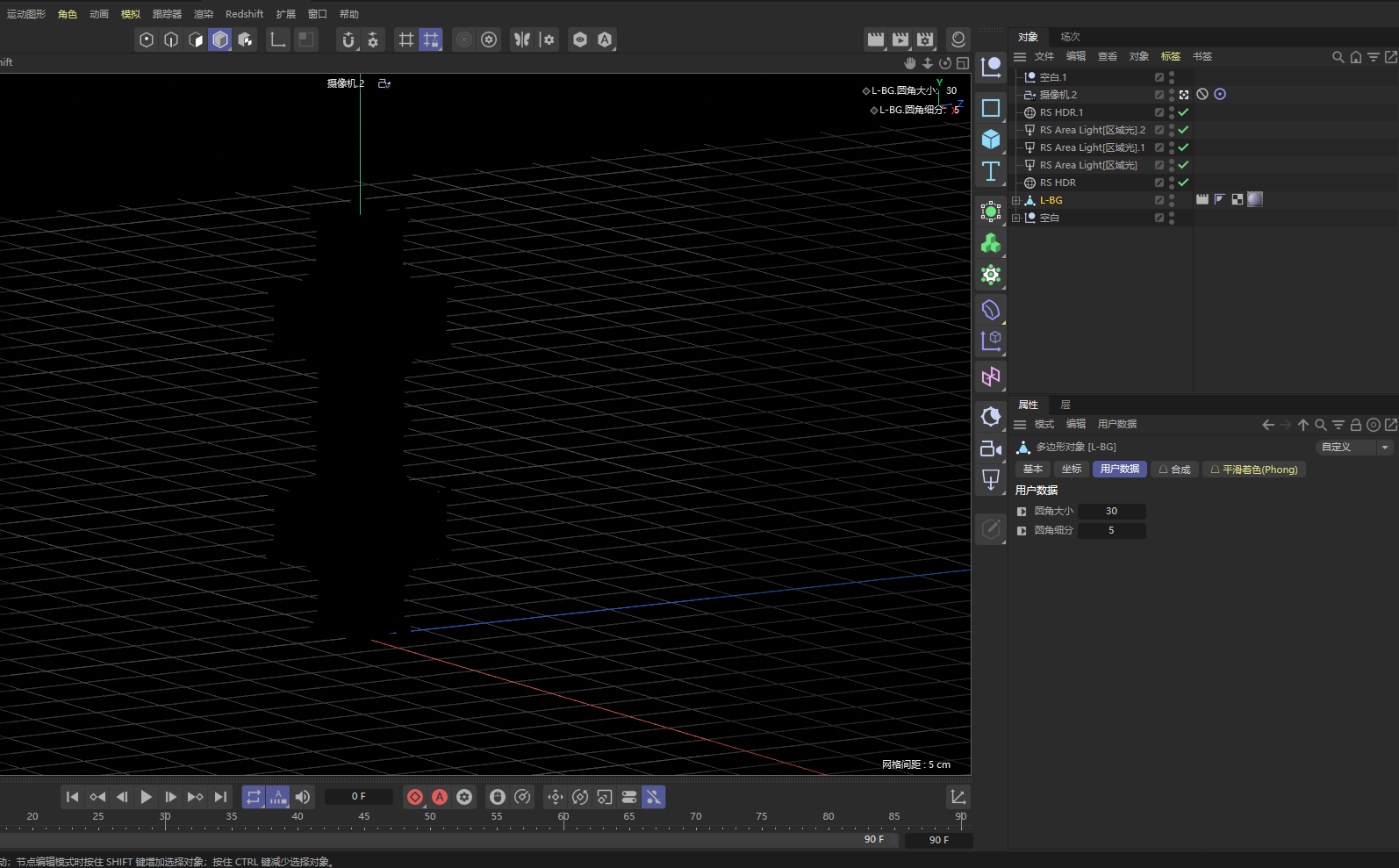Select the 坐标 attribute tab
Image resolution: width=1399 pixels, height=868 pixels.
(x=1072, y=470)
